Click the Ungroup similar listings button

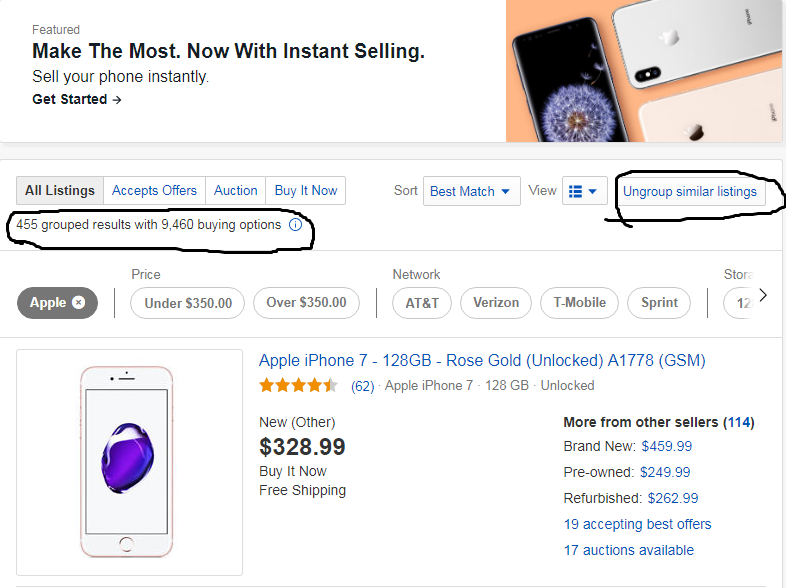(690, 191)
